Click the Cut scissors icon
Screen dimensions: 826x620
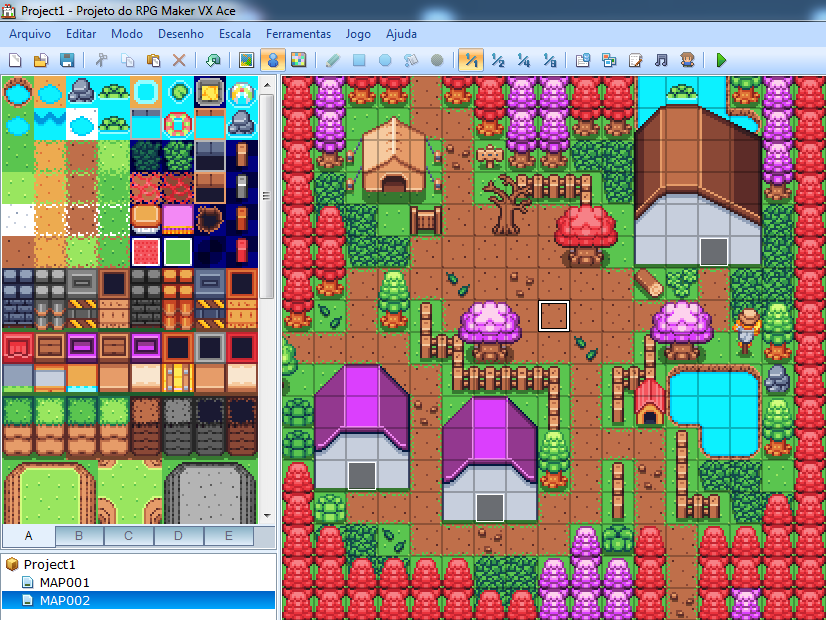tap(101, 60)
